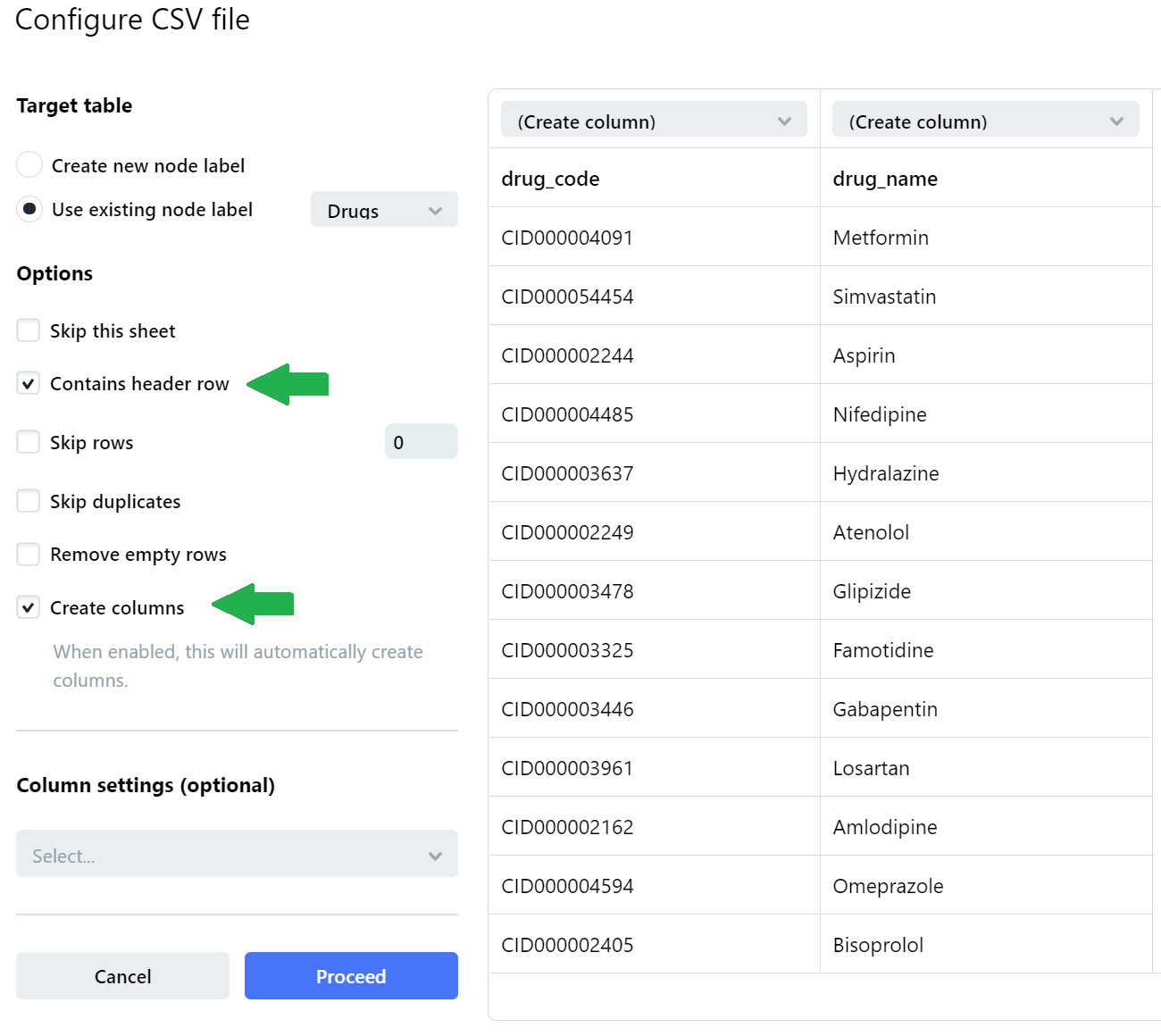Click the drug_code column header
Viewport: 1161px width, 1036px height.
tap(550, 179)
